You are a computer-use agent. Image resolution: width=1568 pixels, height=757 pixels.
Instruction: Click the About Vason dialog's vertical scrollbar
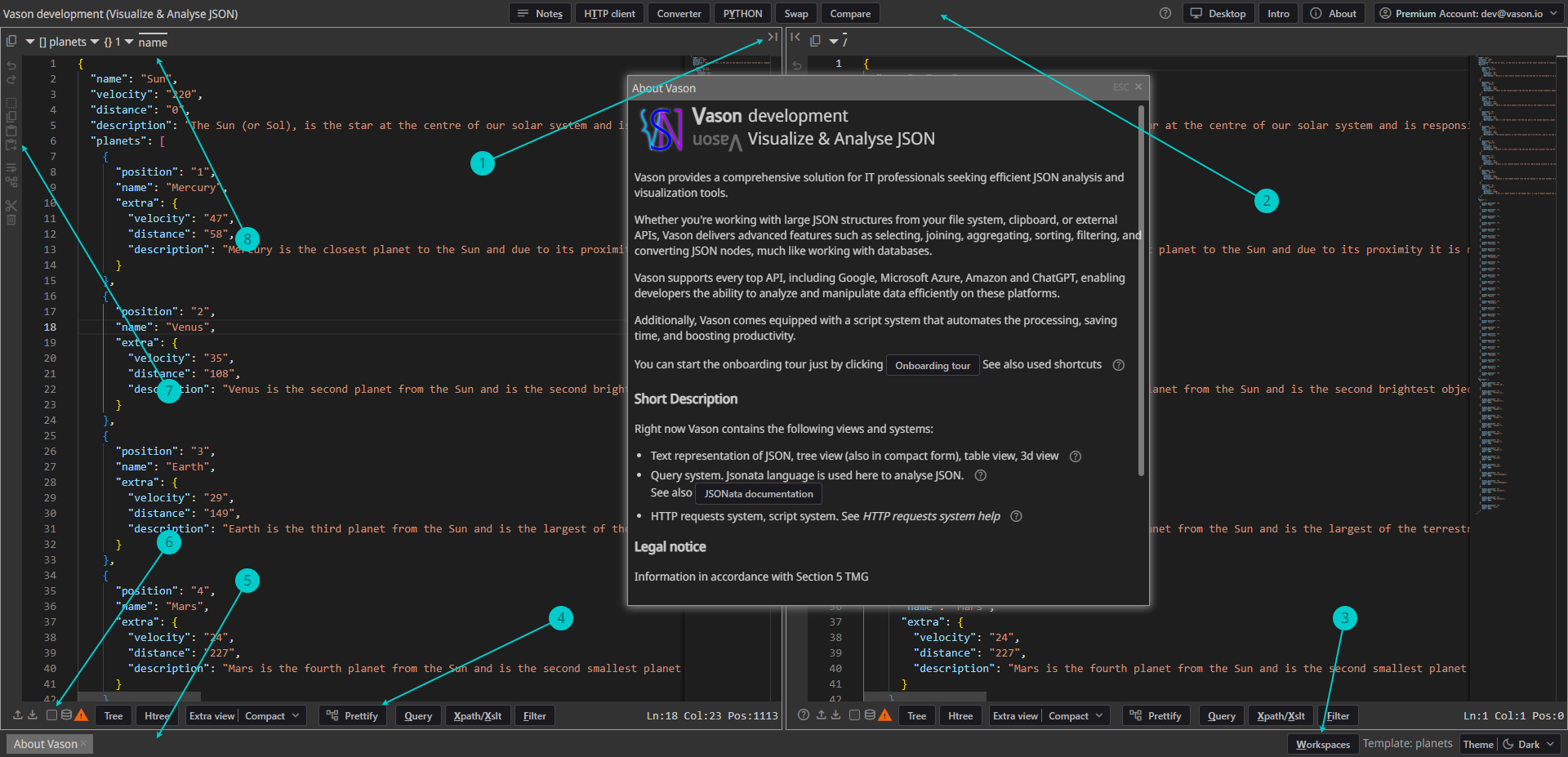1141,290
